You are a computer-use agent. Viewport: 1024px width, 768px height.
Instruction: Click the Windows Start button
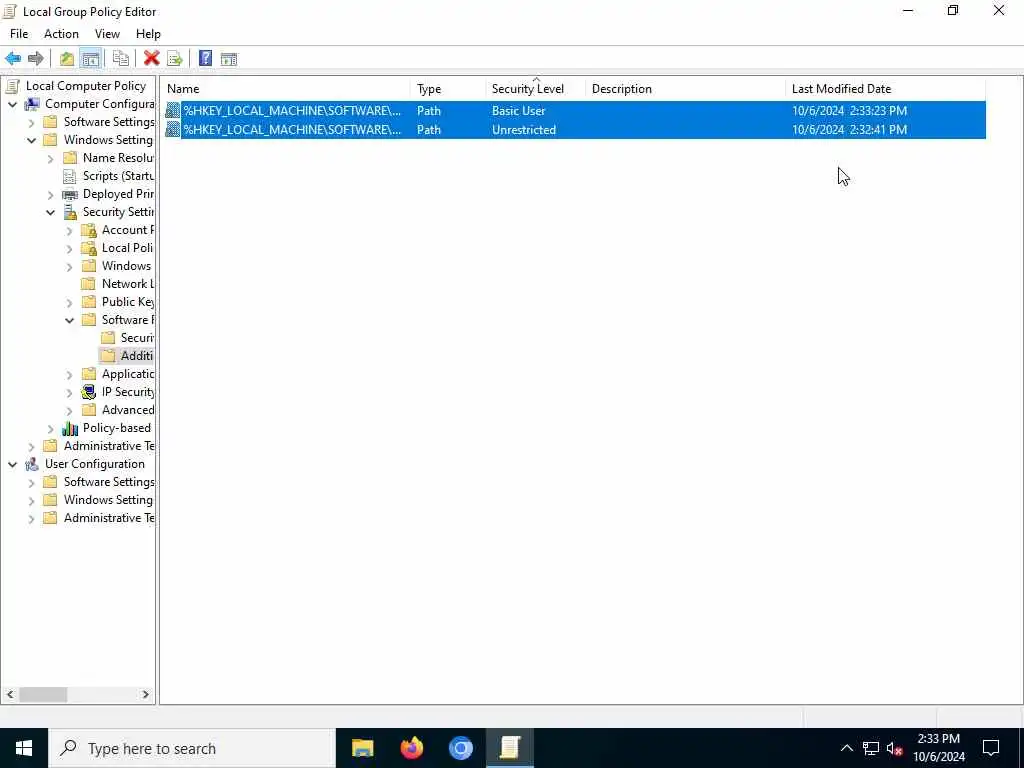pos(24,748)
